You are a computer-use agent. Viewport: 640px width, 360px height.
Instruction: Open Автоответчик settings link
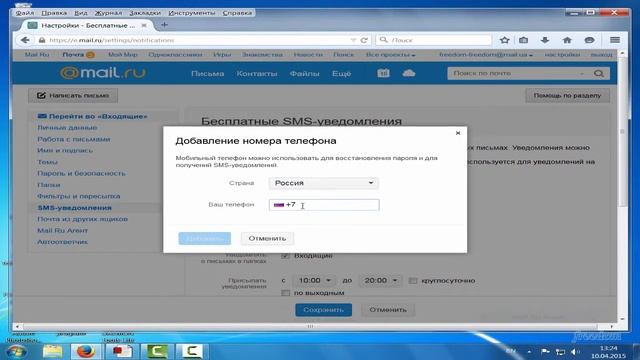pyautogui.click(x=62, y=242)
